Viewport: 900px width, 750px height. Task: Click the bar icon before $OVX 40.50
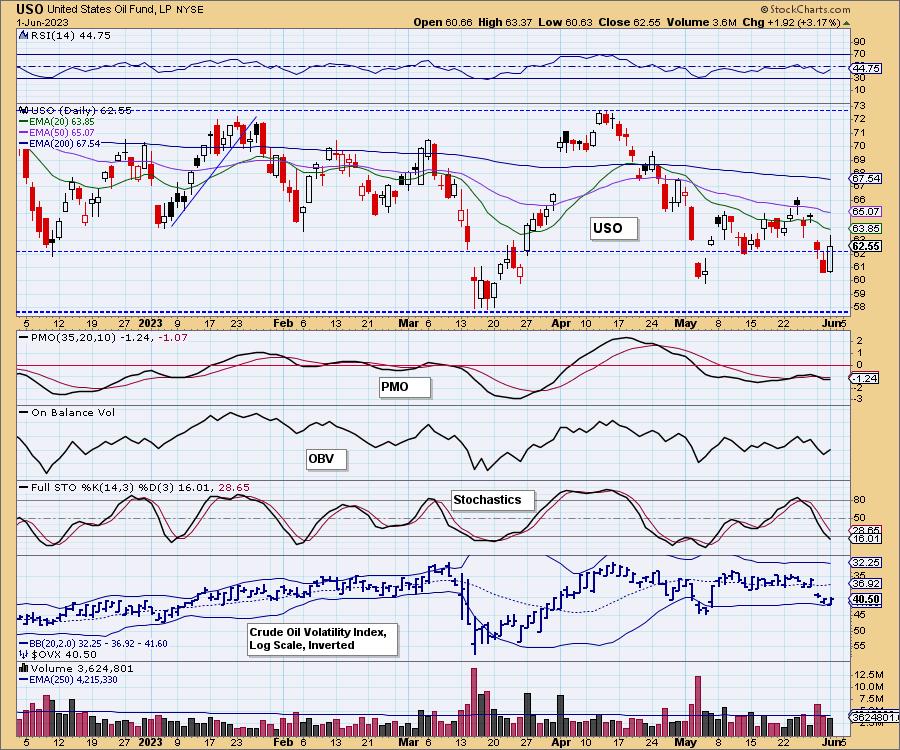pos(24,654)
